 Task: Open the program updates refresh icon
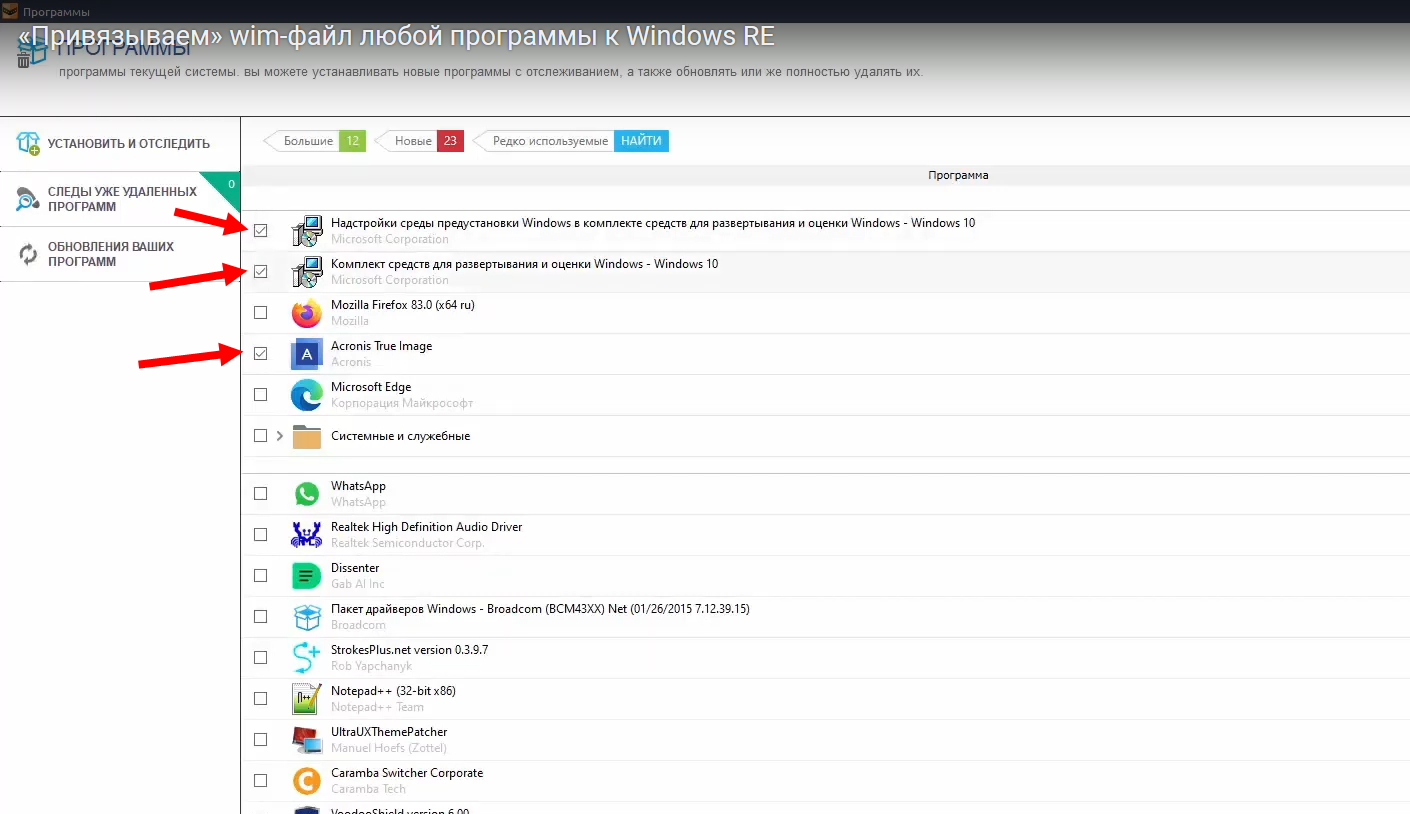coord(28,254)
